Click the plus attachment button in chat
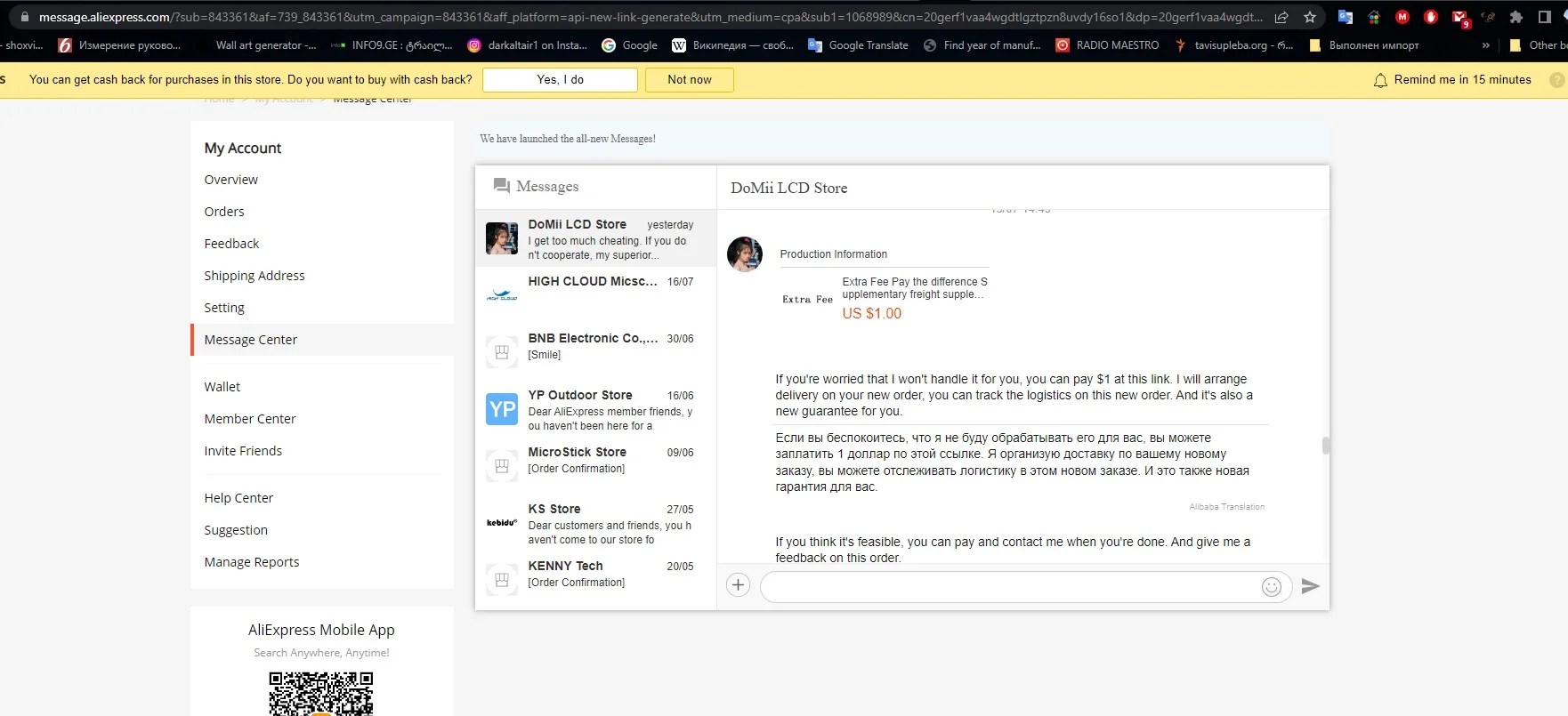Screen dimensions: 1568x716 [x=738, y=585]
